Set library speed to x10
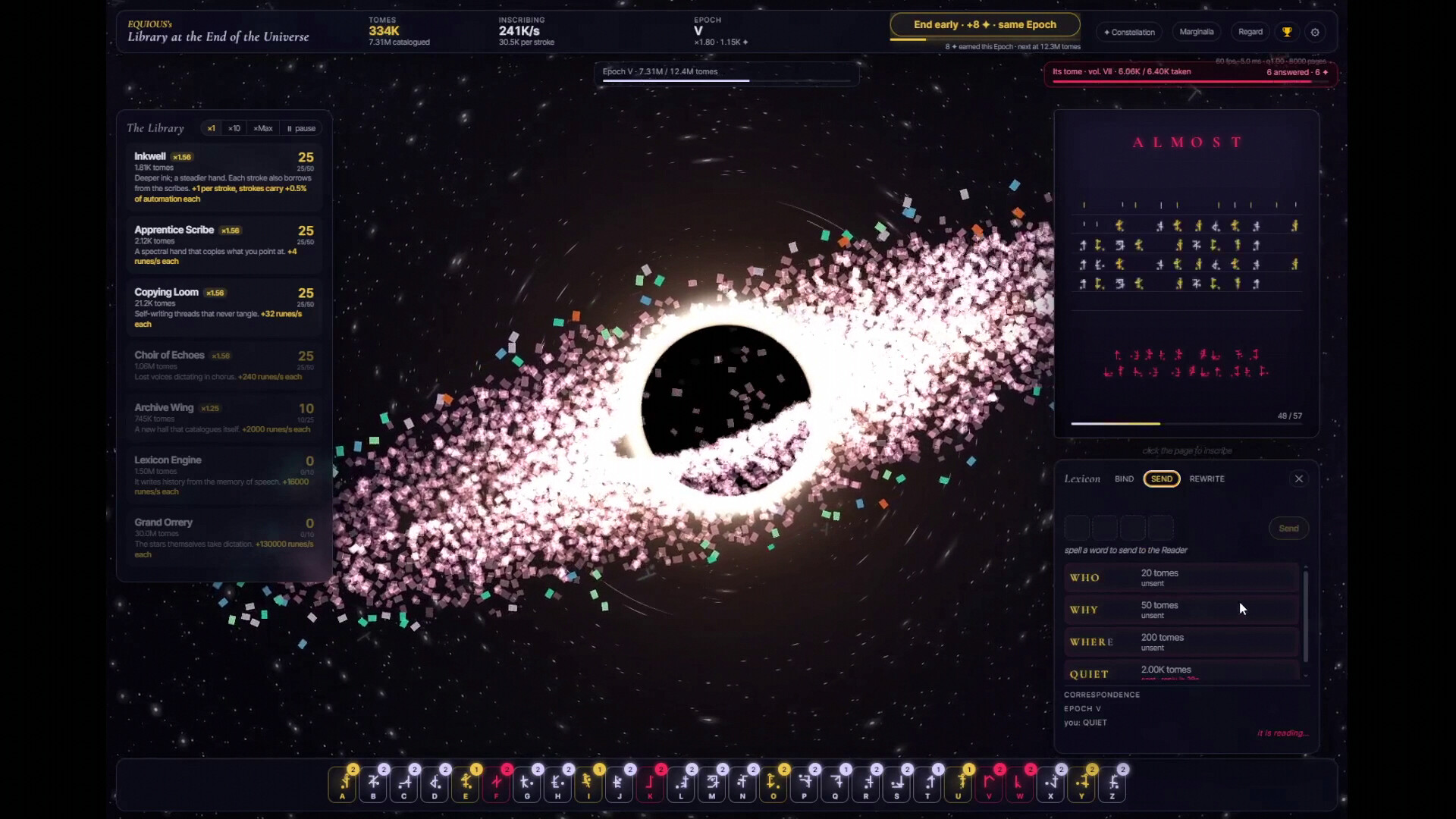Screen dimensions: 1456x819 [234, 128]
